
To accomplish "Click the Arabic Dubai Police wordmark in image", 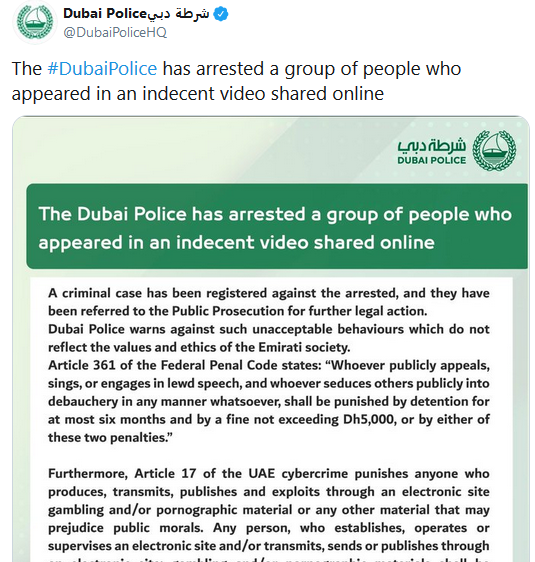I will (x=431, y=145).
